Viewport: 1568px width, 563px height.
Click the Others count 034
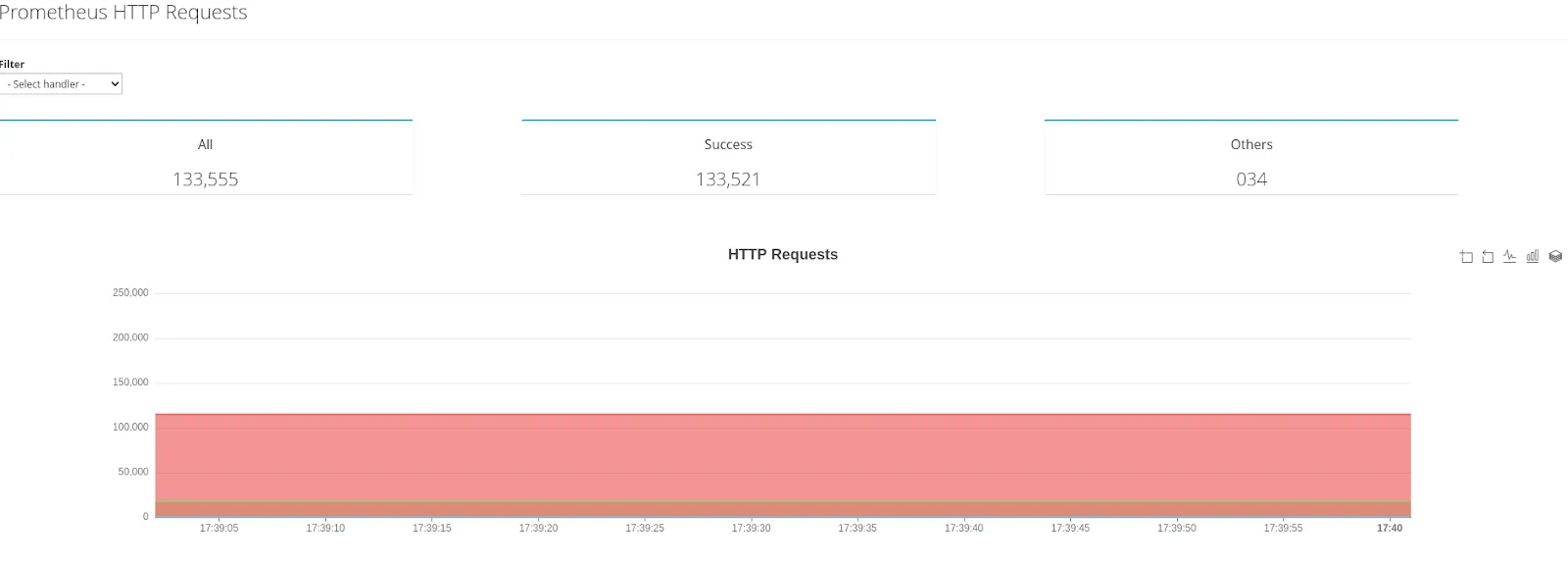pyautogui.click(x=1251, y=179)
